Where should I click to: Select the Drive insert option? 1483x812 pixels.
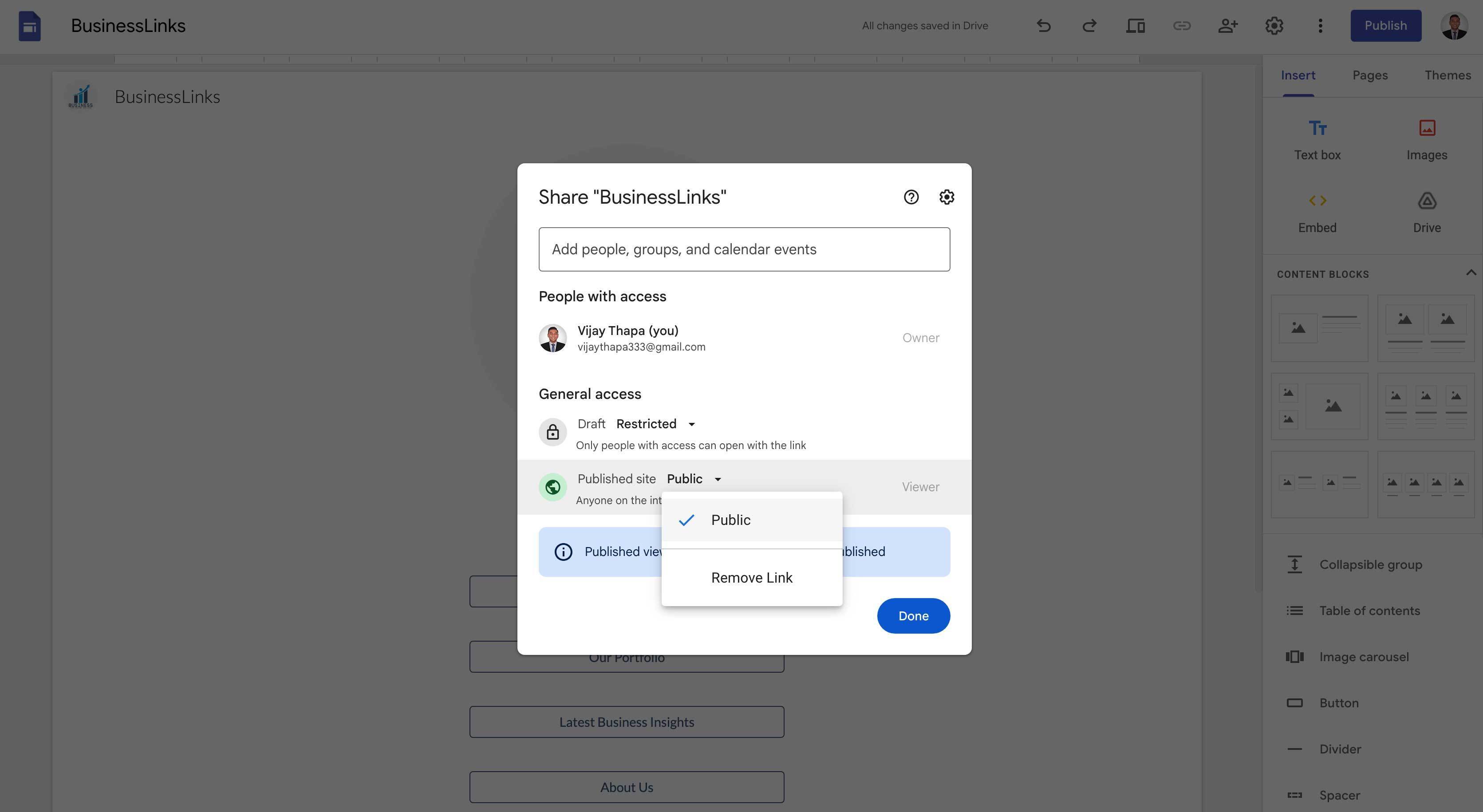1427,213
